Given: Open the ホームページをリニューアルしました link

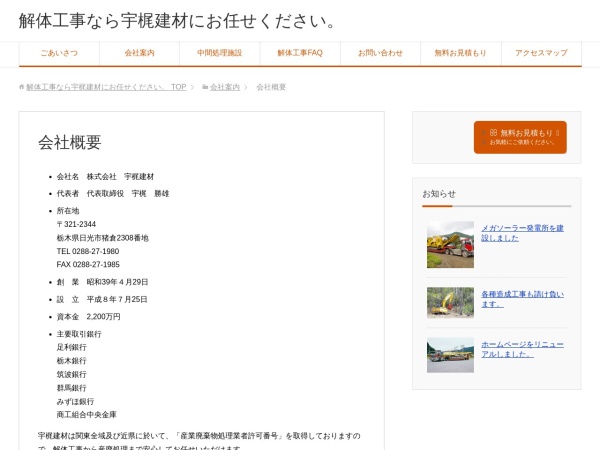Looking at the screenshot, I should point(522,349).
